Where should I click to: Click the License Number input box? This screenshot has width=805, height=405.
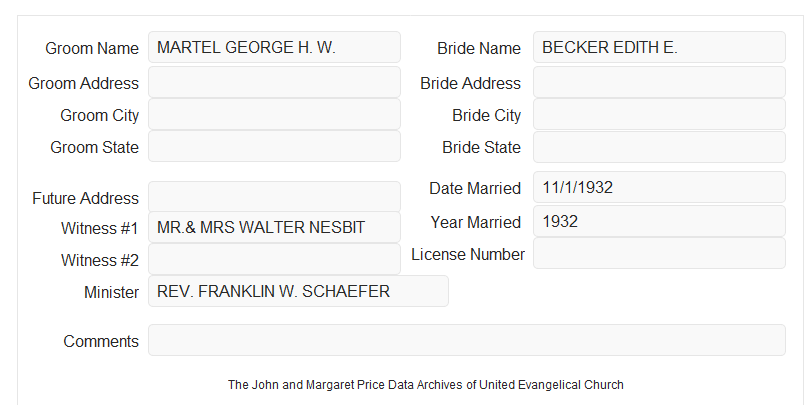click(659, 253)
